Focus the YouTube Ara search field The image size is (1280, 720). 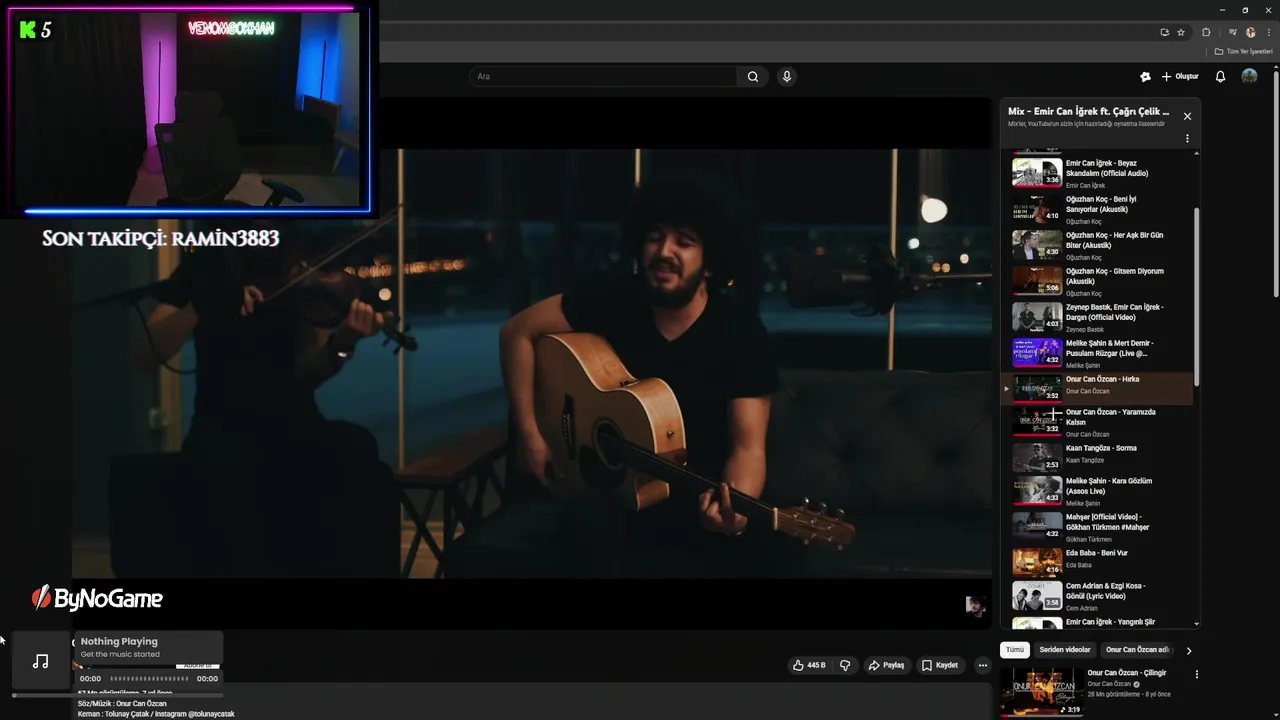coord(605,76)
